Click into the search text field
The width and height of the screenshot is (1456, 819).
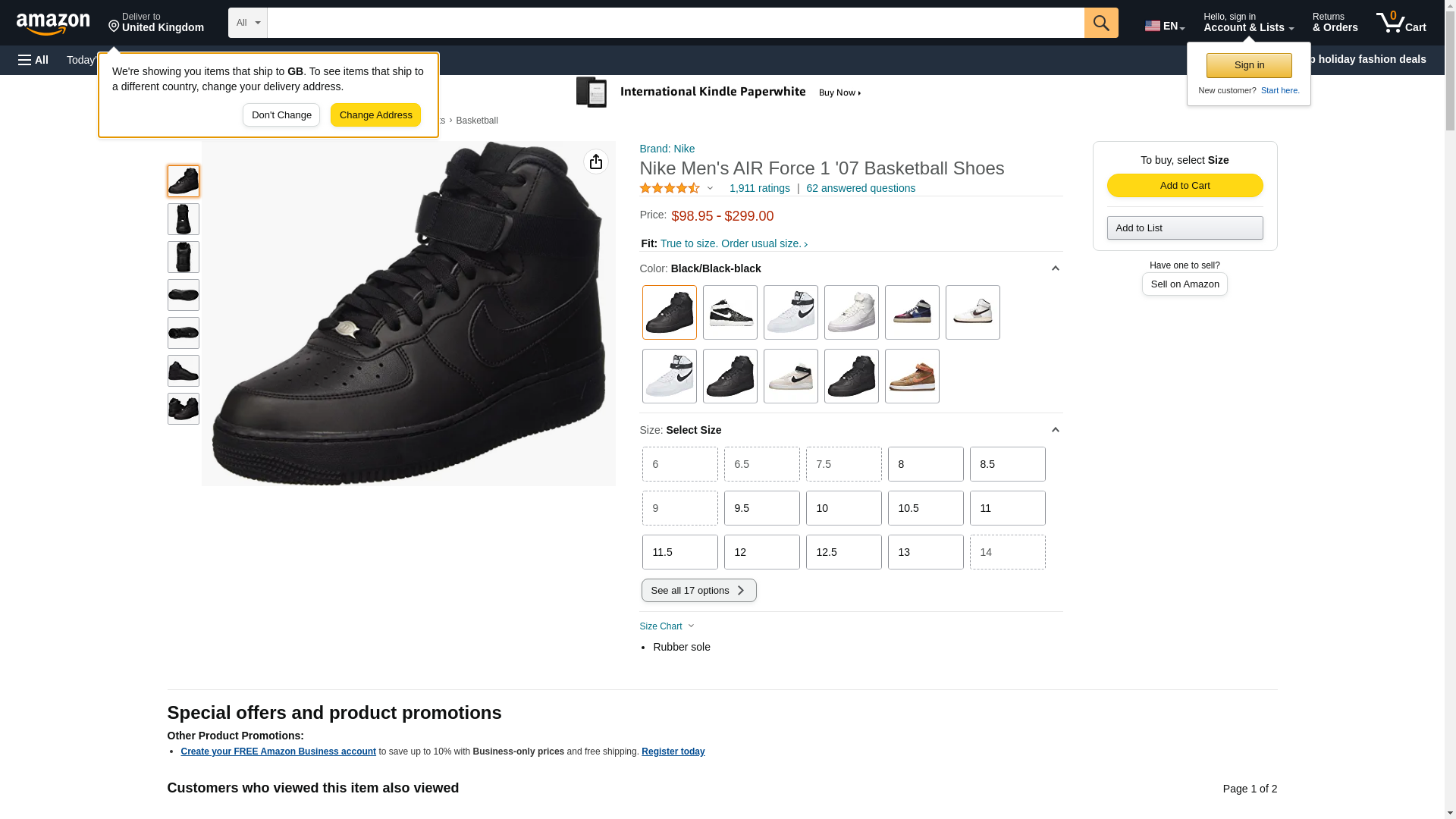point(675,23)
